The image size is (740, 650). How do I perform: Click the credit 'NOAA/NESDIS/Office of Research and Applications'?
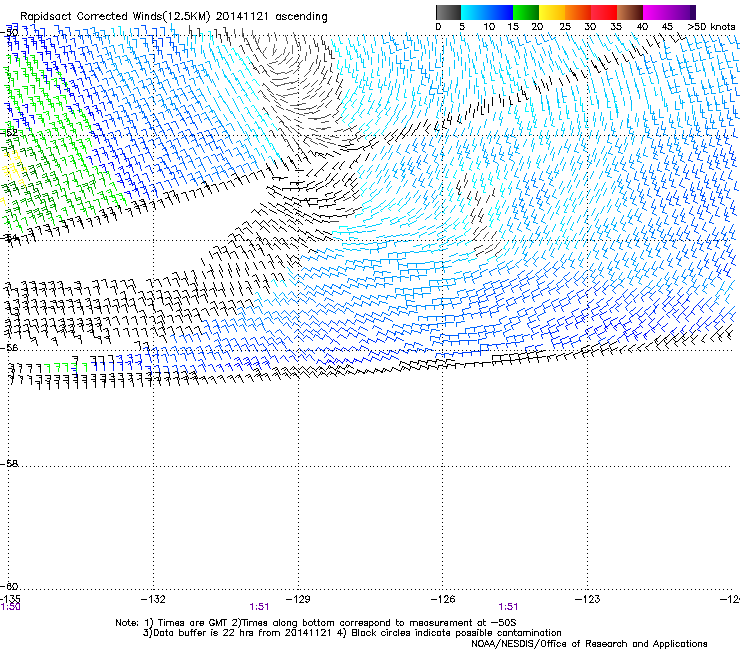589,644
